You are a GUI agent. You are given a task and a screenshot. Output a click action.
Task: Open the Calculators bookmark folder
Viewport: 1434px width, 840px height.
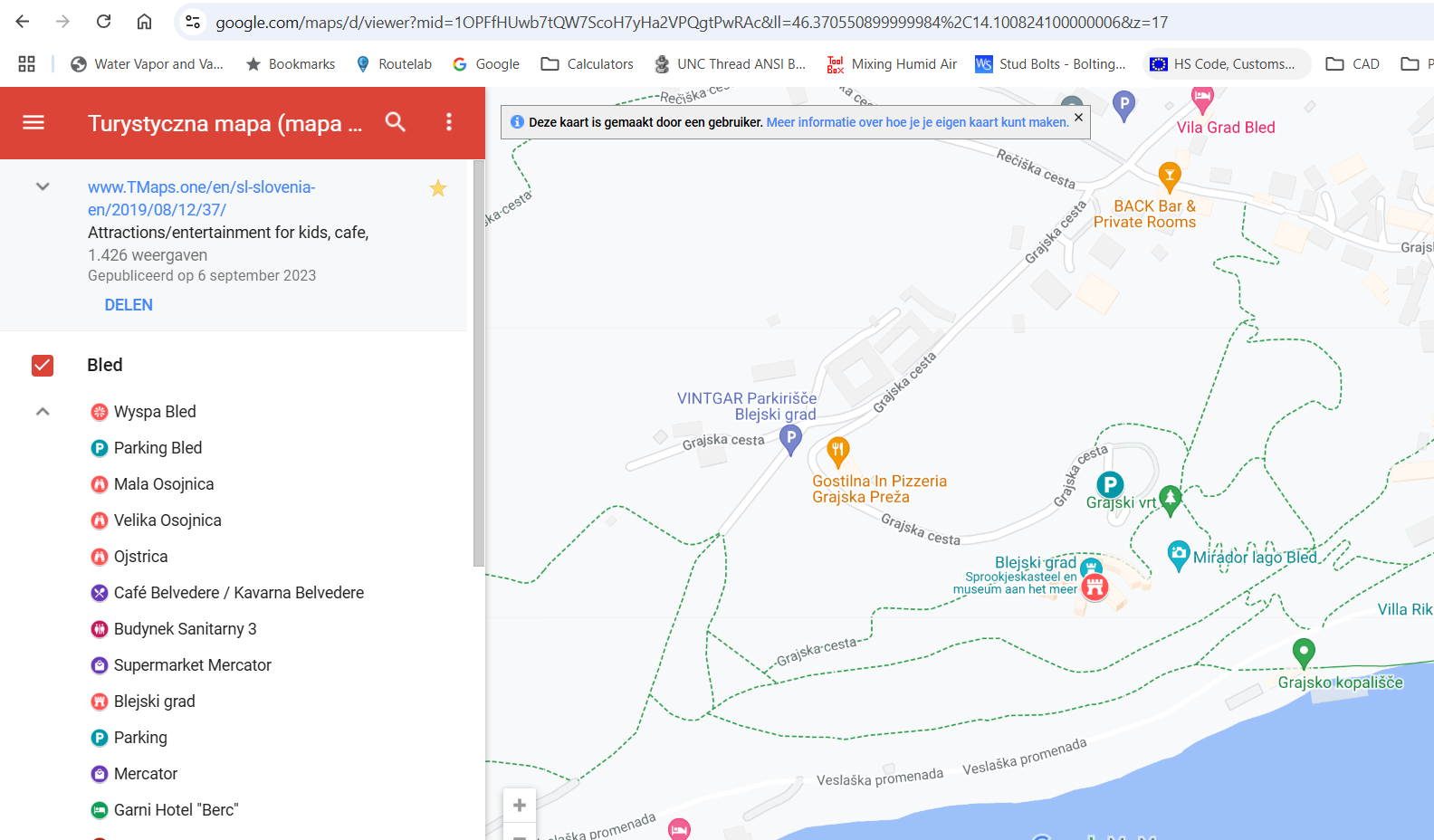pos(587,63)
